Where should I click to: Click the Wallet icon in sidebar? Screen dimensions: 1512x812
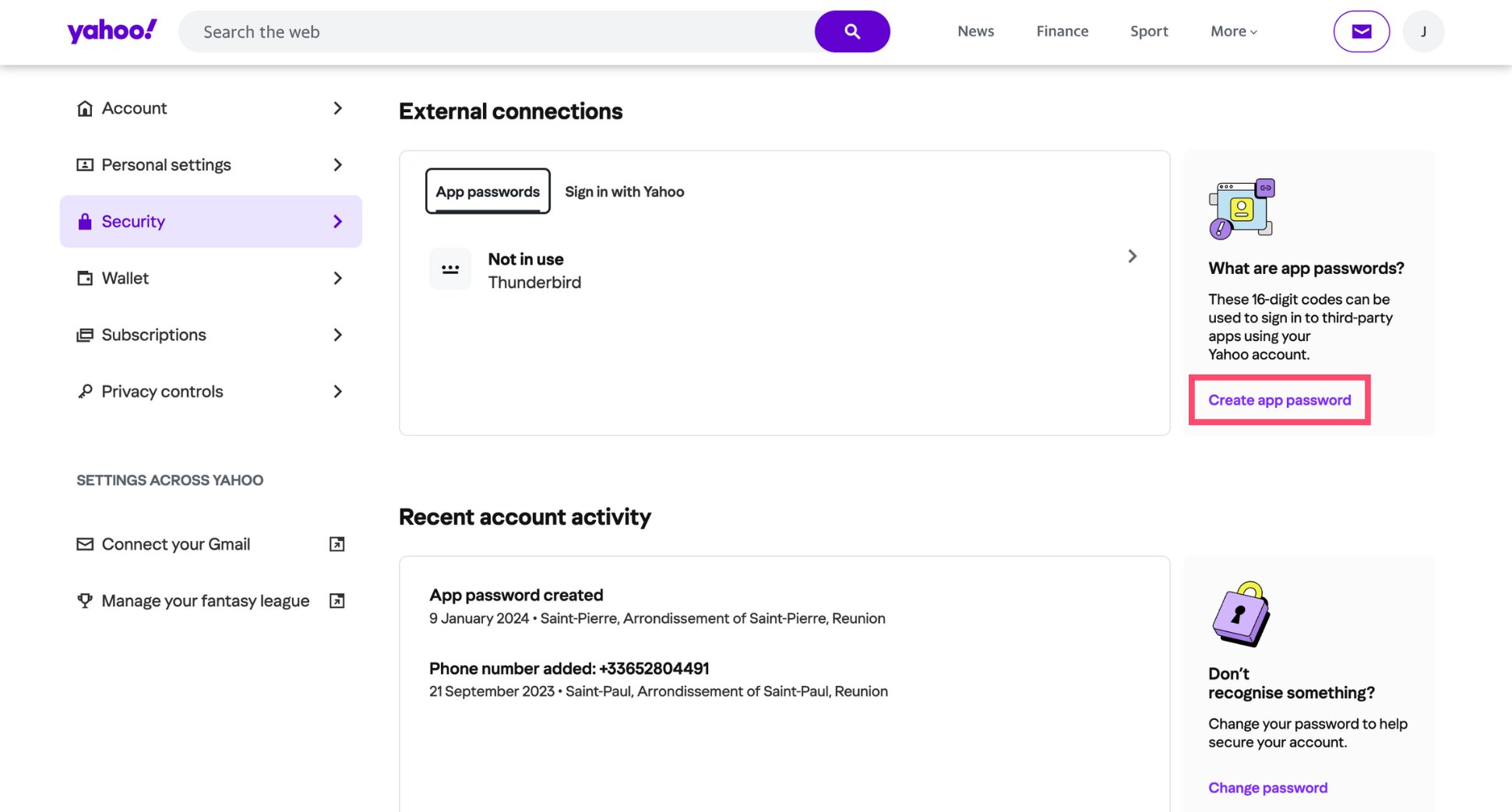point(85,278)
